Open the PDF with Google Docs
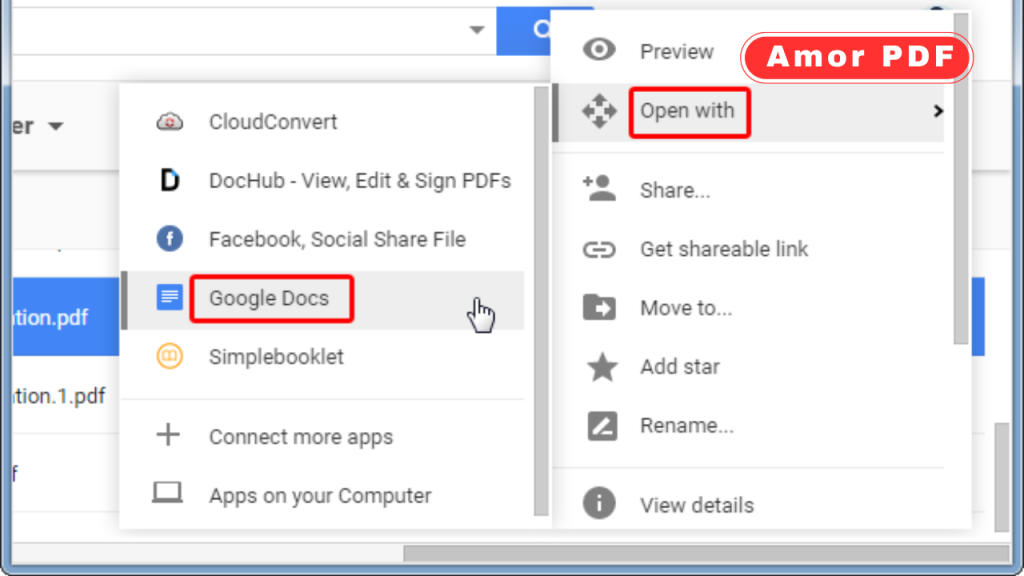 pos(270,298)
